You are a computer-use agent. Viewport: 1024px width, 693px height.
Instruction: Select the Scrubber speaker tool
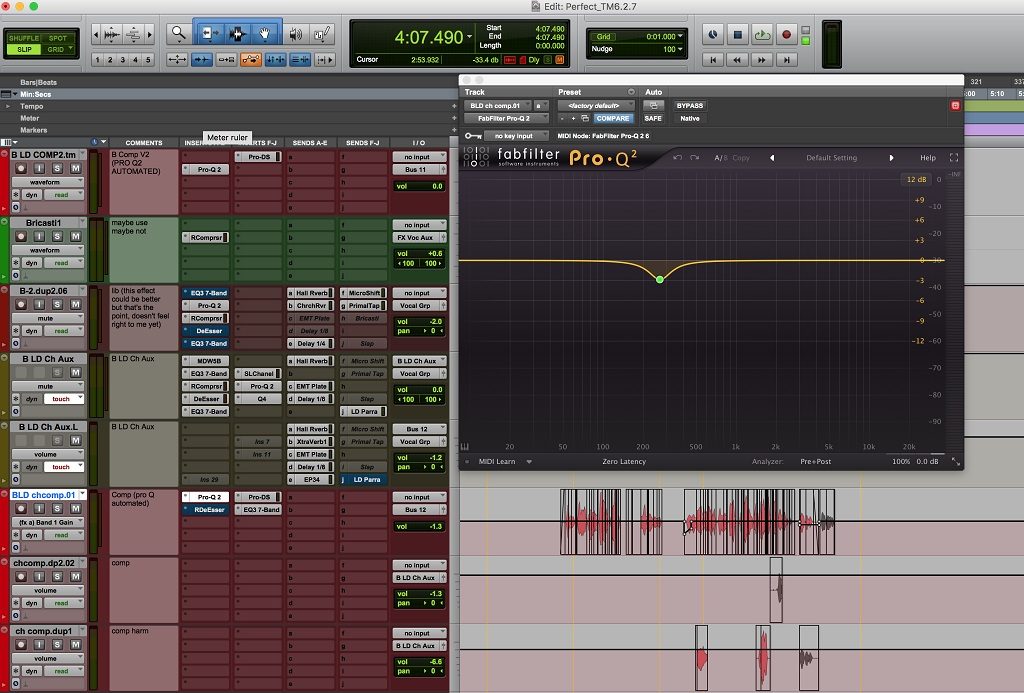296,34
